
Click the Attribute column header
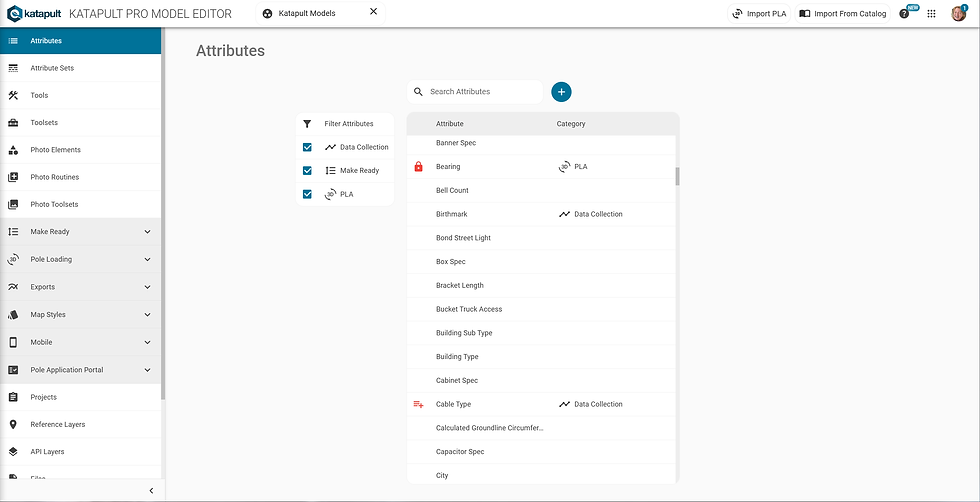pyautogui.click(x=449, y=124)
